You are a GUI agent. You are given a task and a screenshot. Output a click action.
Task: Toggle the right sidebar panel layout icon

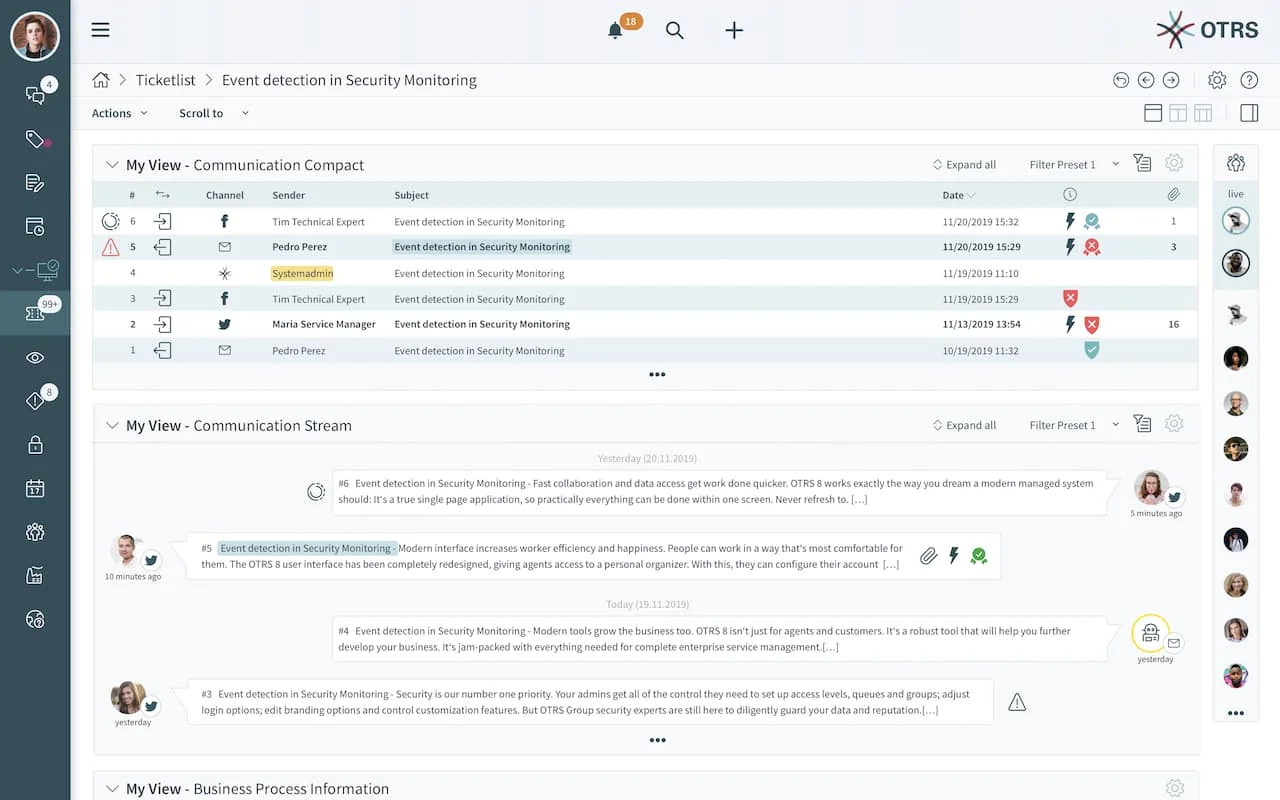[x=1249, y=113]
